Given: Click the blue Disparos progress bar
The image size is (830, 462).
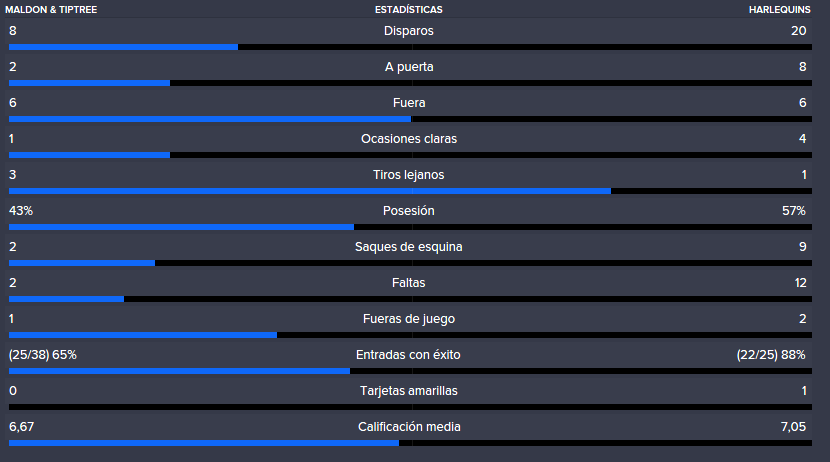Looking at the screenshot, I should click(123, 47).
